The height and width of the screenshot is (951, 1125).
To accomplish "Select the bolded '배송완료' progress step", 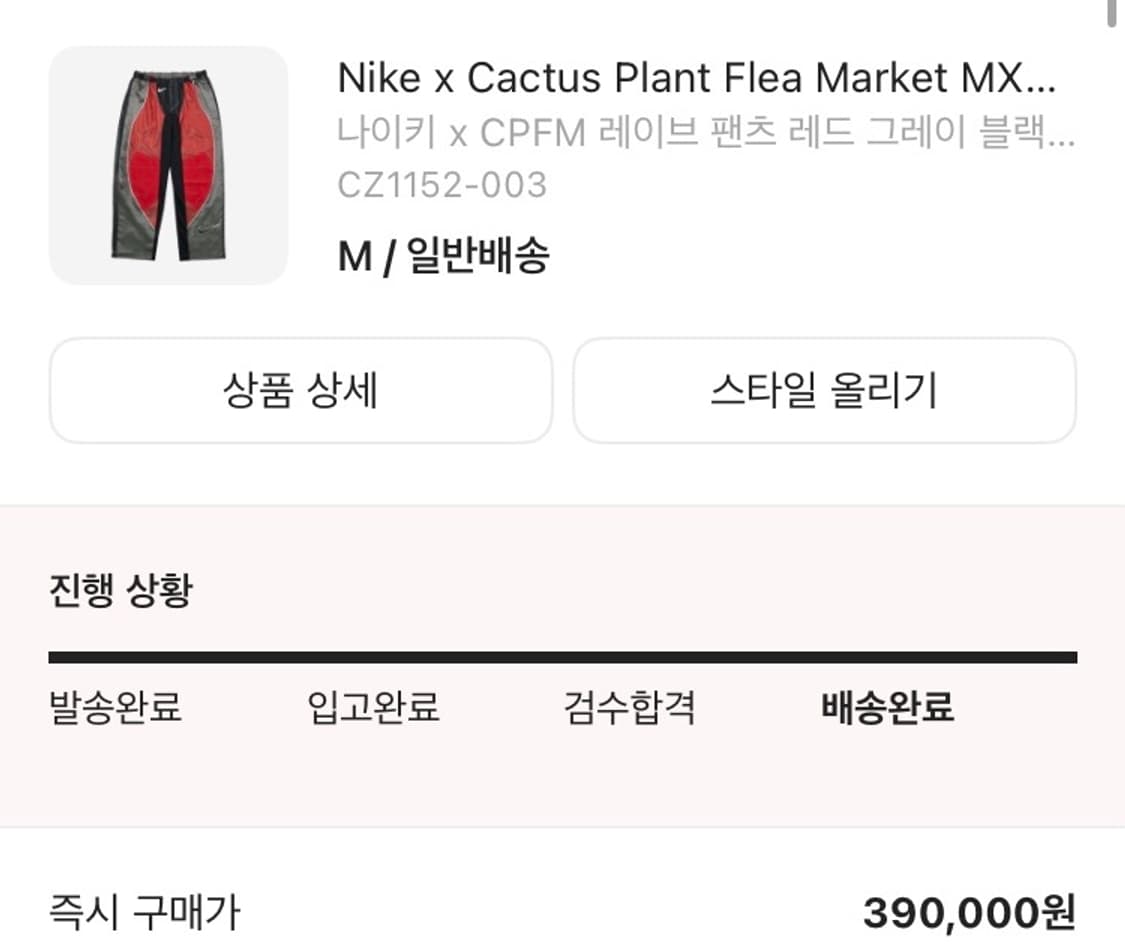I will [x=888, y=709].
